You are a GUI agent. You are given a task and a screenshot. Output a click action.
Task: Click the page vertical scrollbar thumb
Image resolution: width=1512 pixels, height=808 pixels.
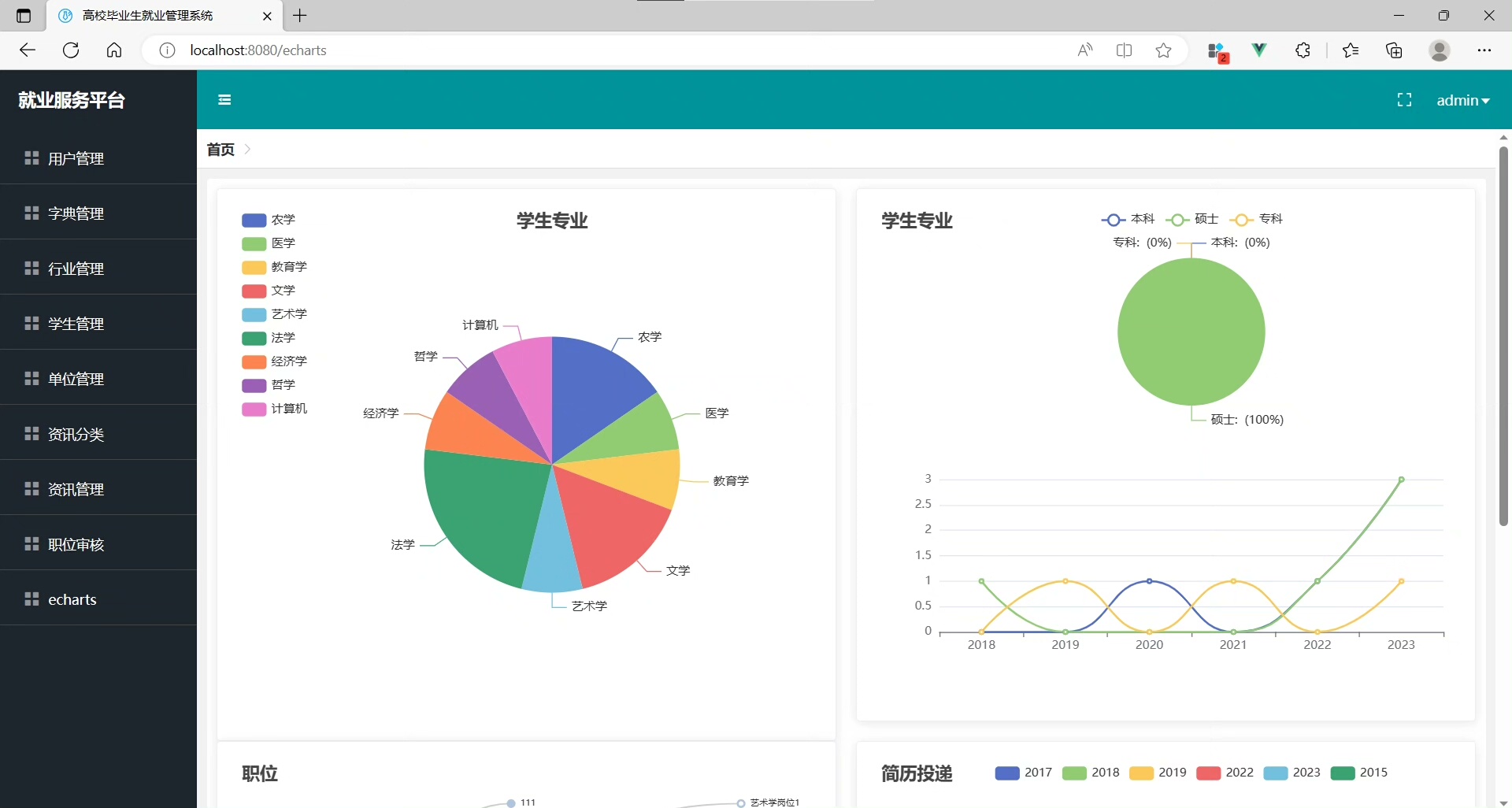(x=1503, y=335)
